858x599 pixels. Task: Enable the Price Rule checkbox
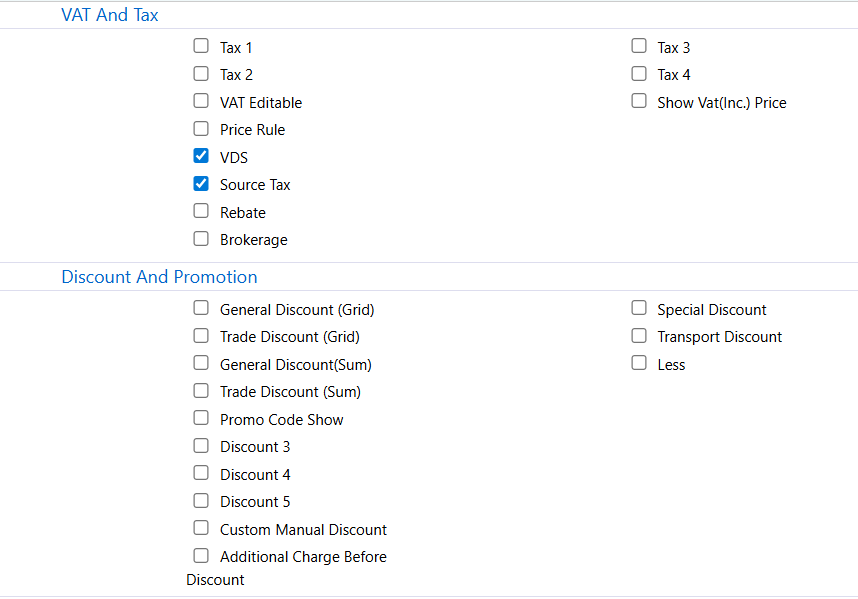(x=201, y=128)
